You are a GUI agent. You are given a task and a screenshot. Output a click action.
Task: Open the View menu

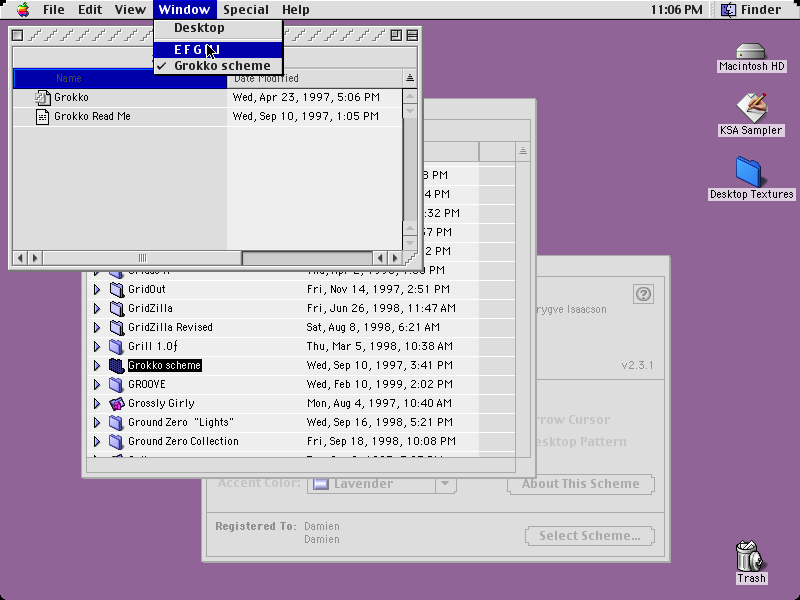(130, 10)
